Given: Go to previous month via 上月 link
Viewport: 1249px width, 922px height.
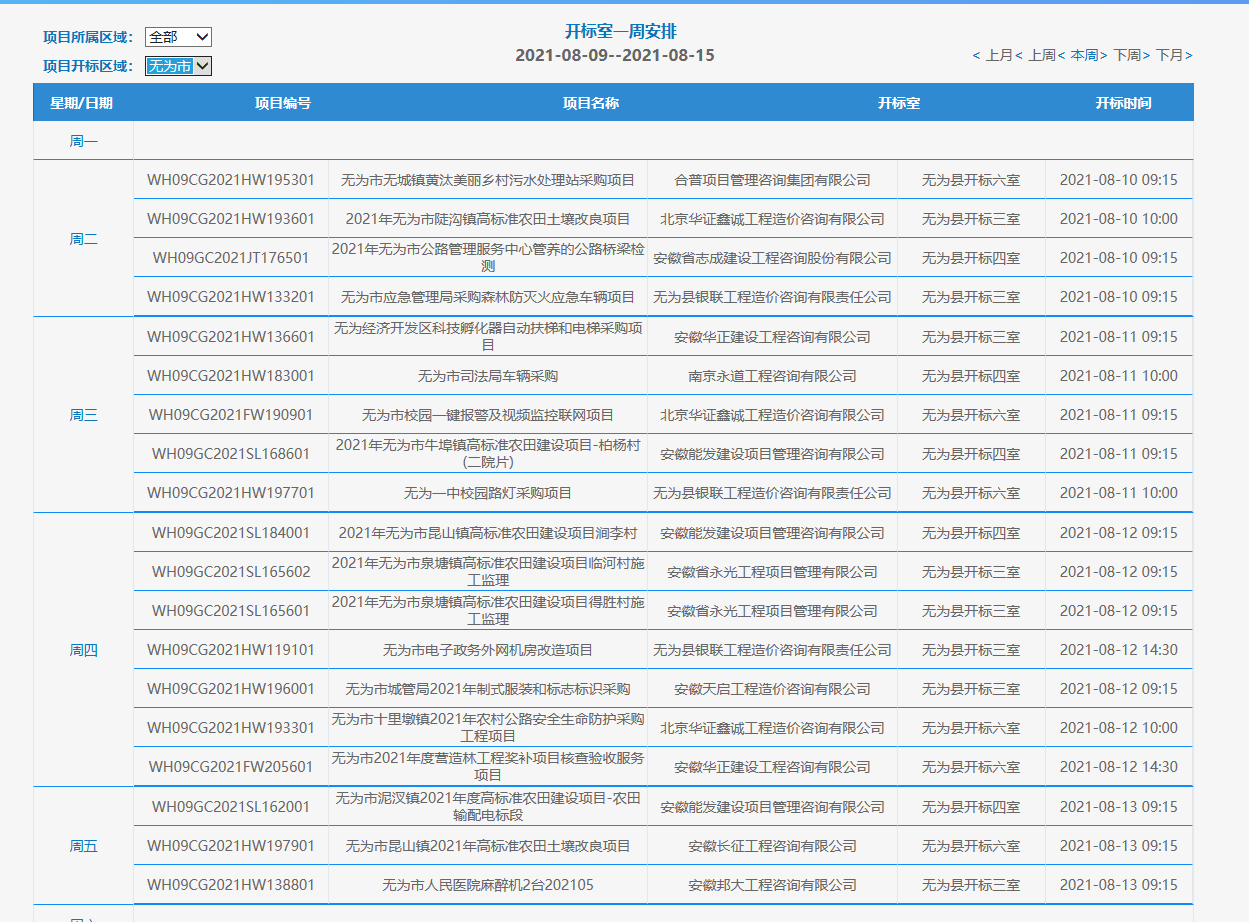Looking at the screenshot, I should tap(998, 55).
